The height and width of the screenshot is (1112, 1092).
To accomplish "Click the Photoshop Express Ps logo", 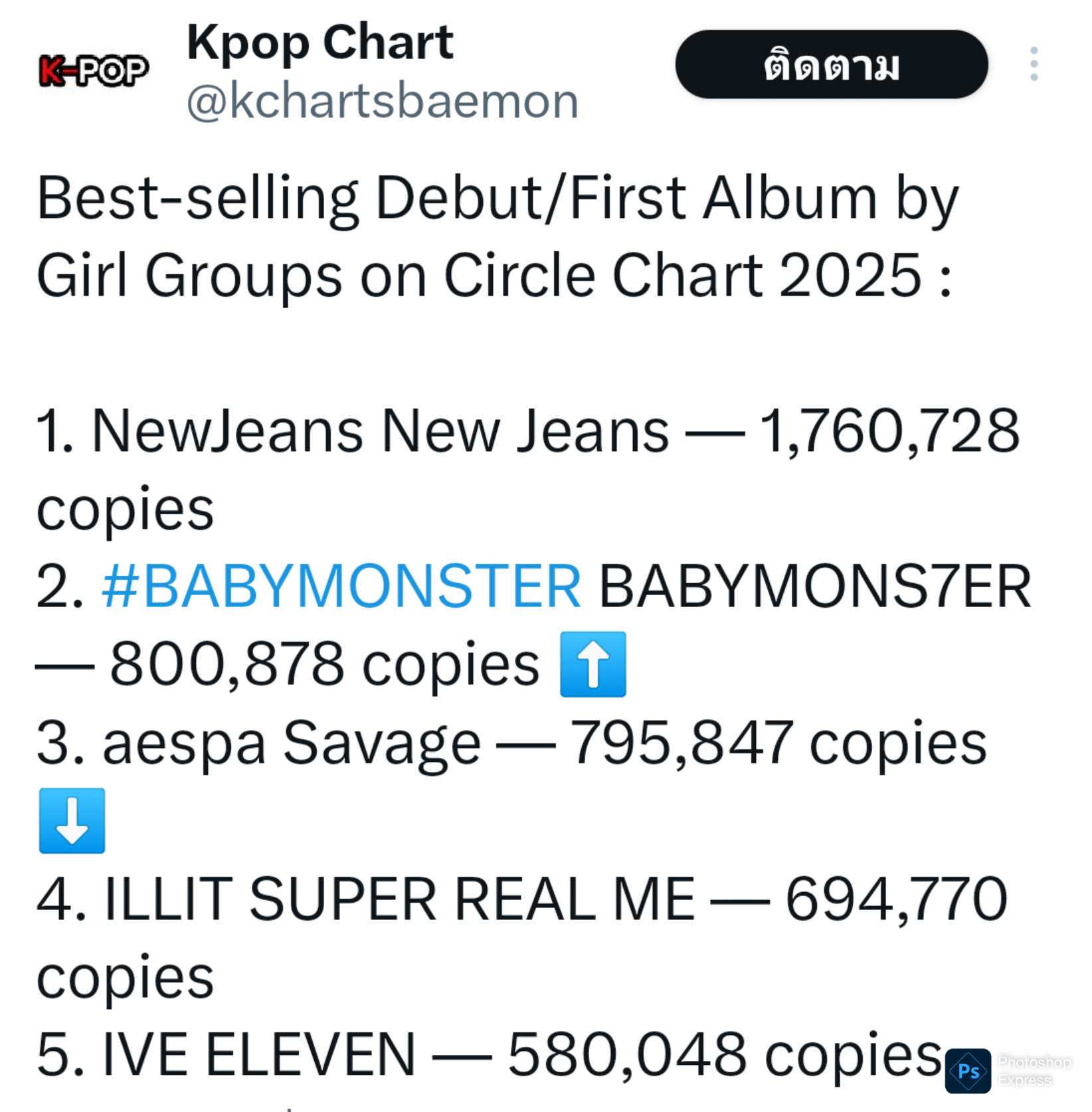I will pos(968,1071).
